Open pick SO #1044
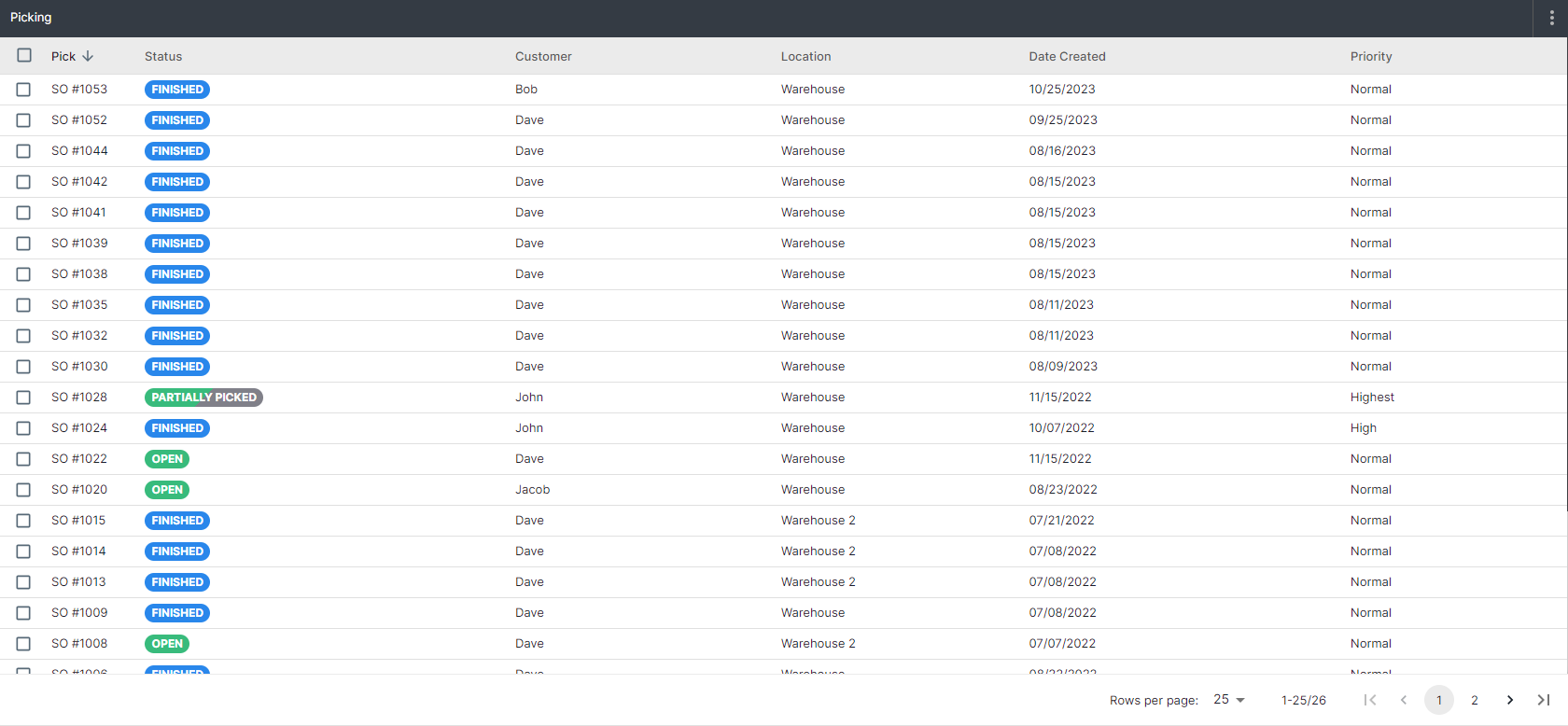Image resolution: width=1568 pixels, height=726 pixels. pyautogui.click(x=79, y=151)
